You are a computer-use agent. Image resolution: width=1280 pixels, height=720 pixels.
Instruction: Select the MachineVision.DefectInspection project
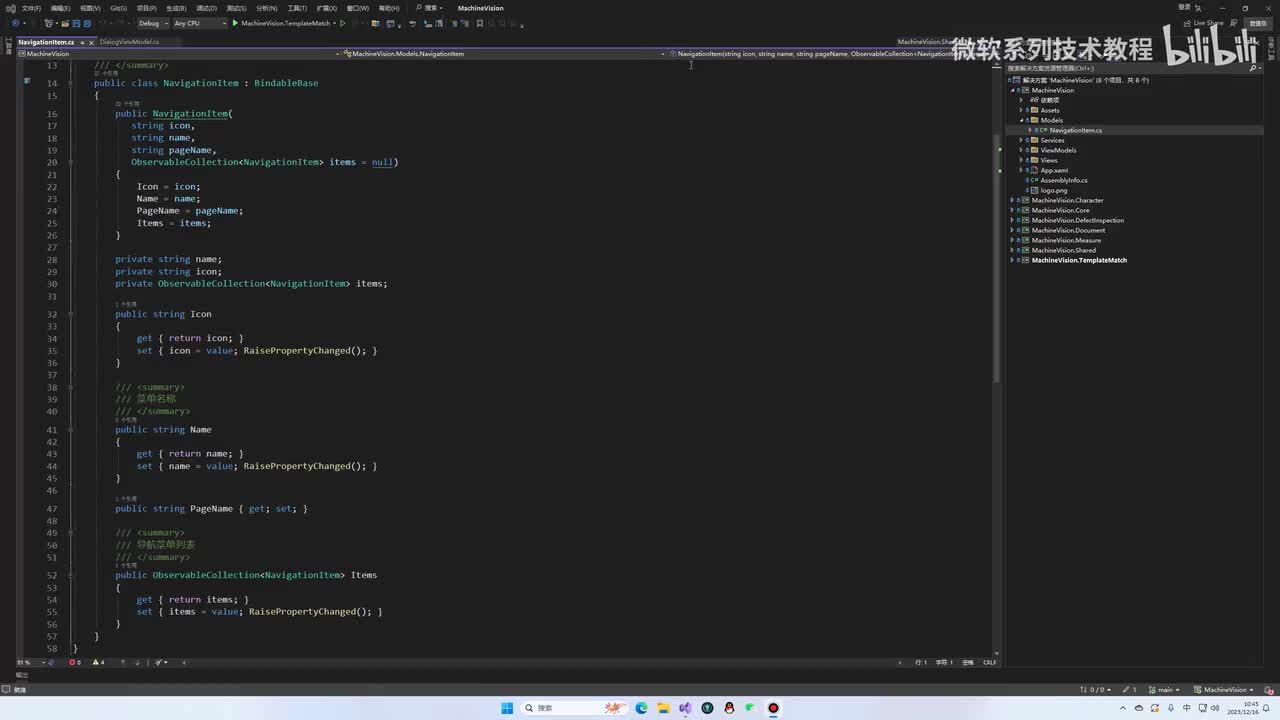pos(1077,220)
